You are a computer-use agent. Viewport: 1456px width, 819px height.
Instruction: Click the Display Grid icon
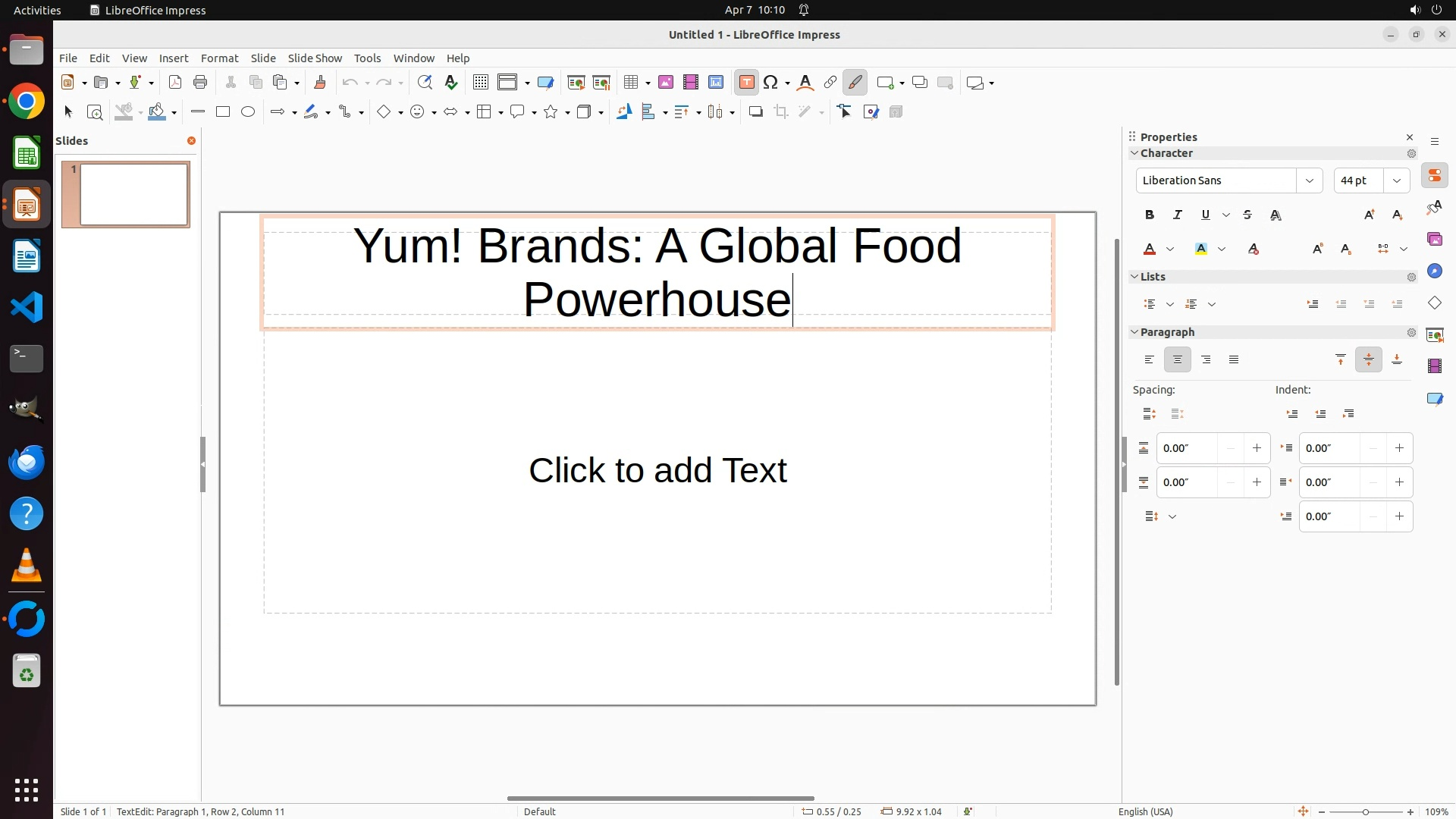point(480,83)
